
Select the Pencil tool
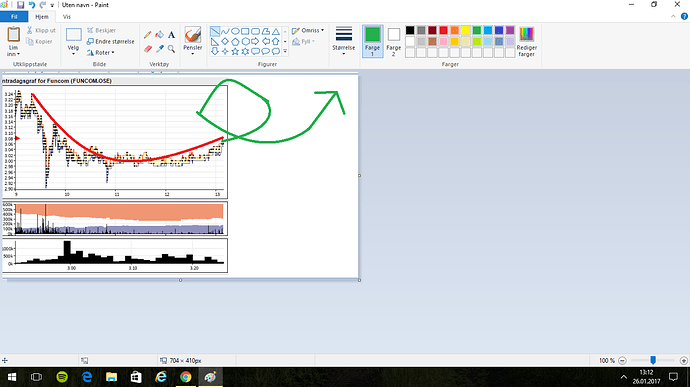[147, 35]
